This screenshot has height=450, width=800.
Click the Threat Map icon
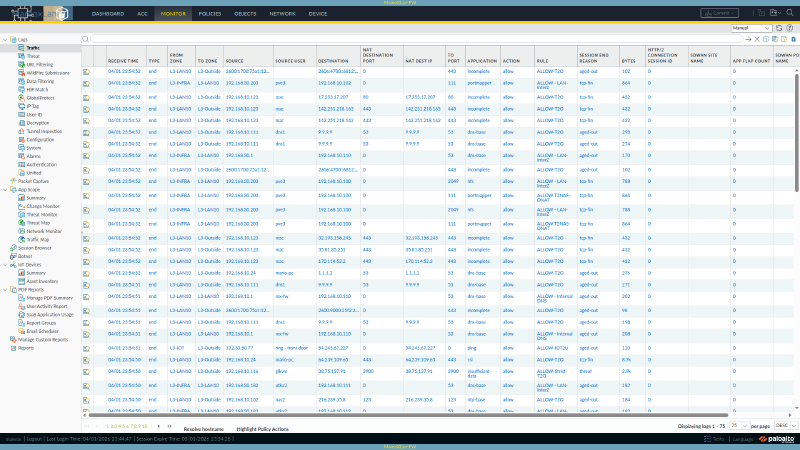(21, 223)
